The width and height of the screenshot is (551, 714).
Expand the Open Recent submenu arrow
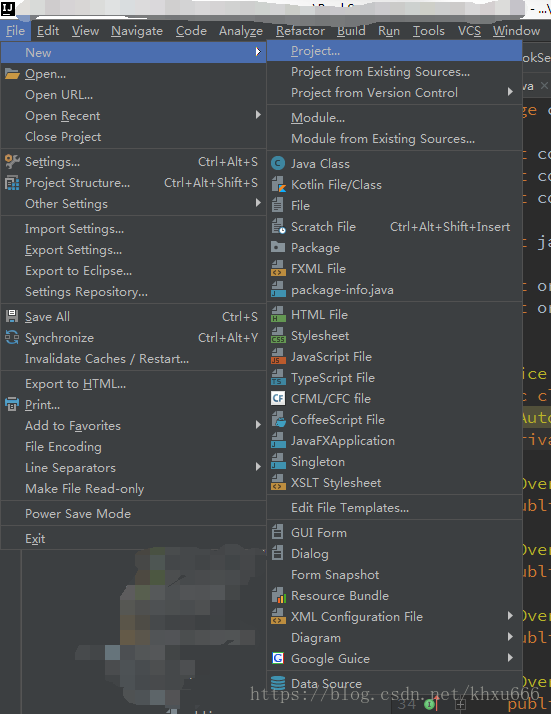pos(258,115)
